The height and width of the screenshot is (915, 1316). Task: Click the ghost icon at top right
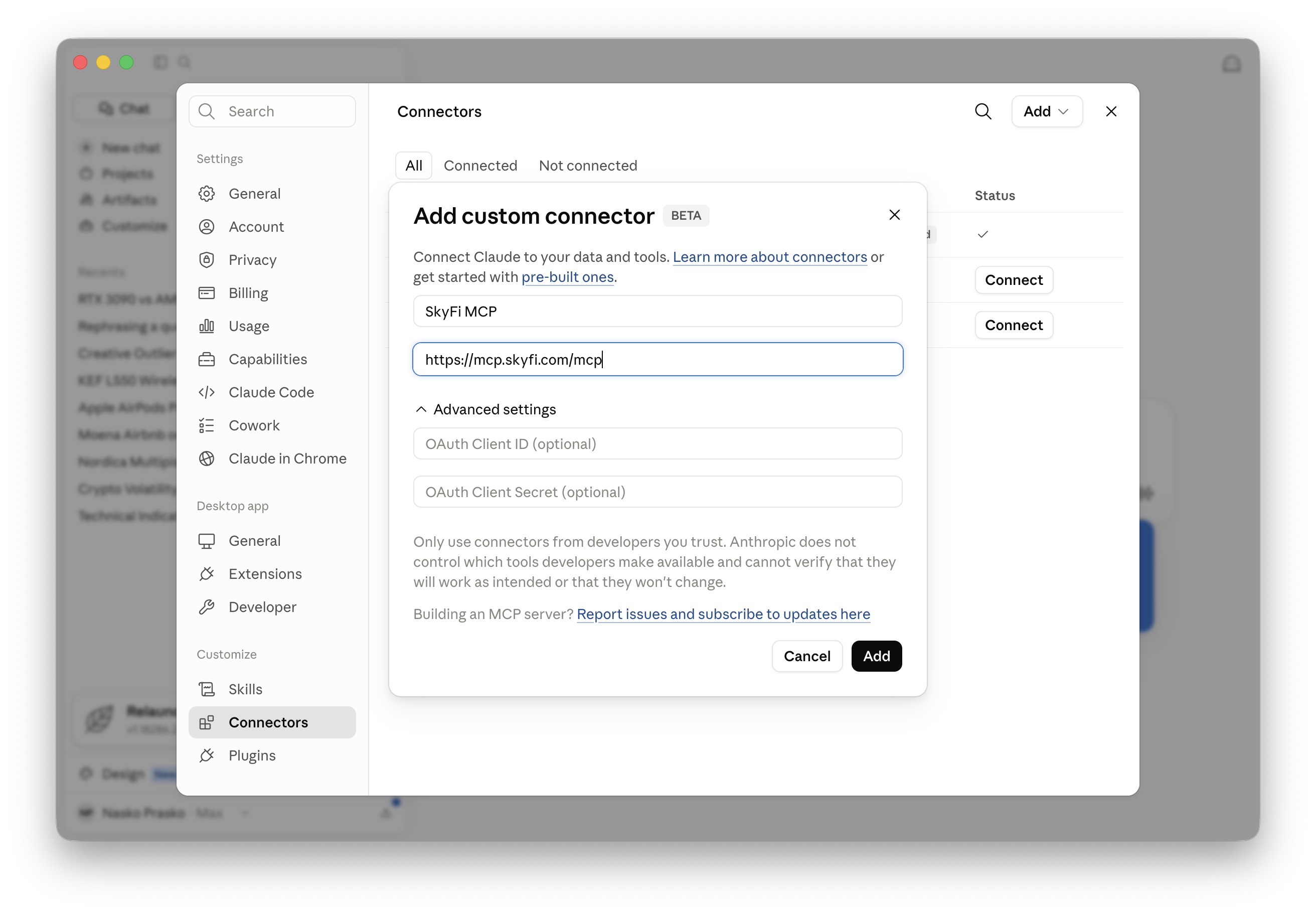click(1232, 64)
